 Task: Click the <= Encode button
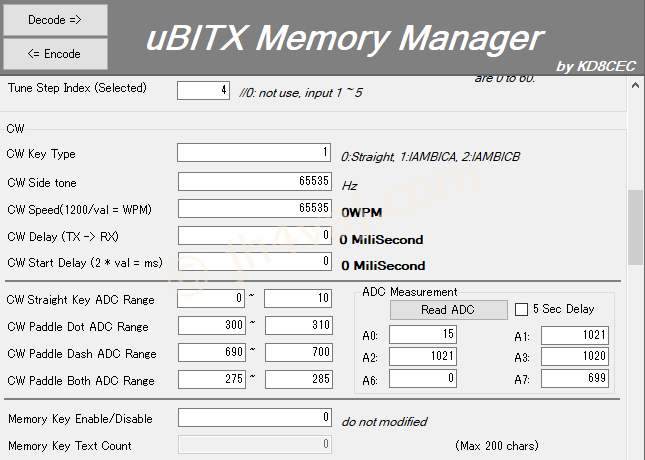pos(56,54)
